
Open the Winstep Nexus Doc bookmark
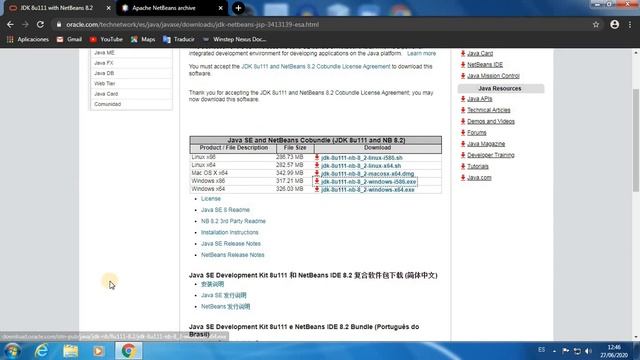pos(235,39)
